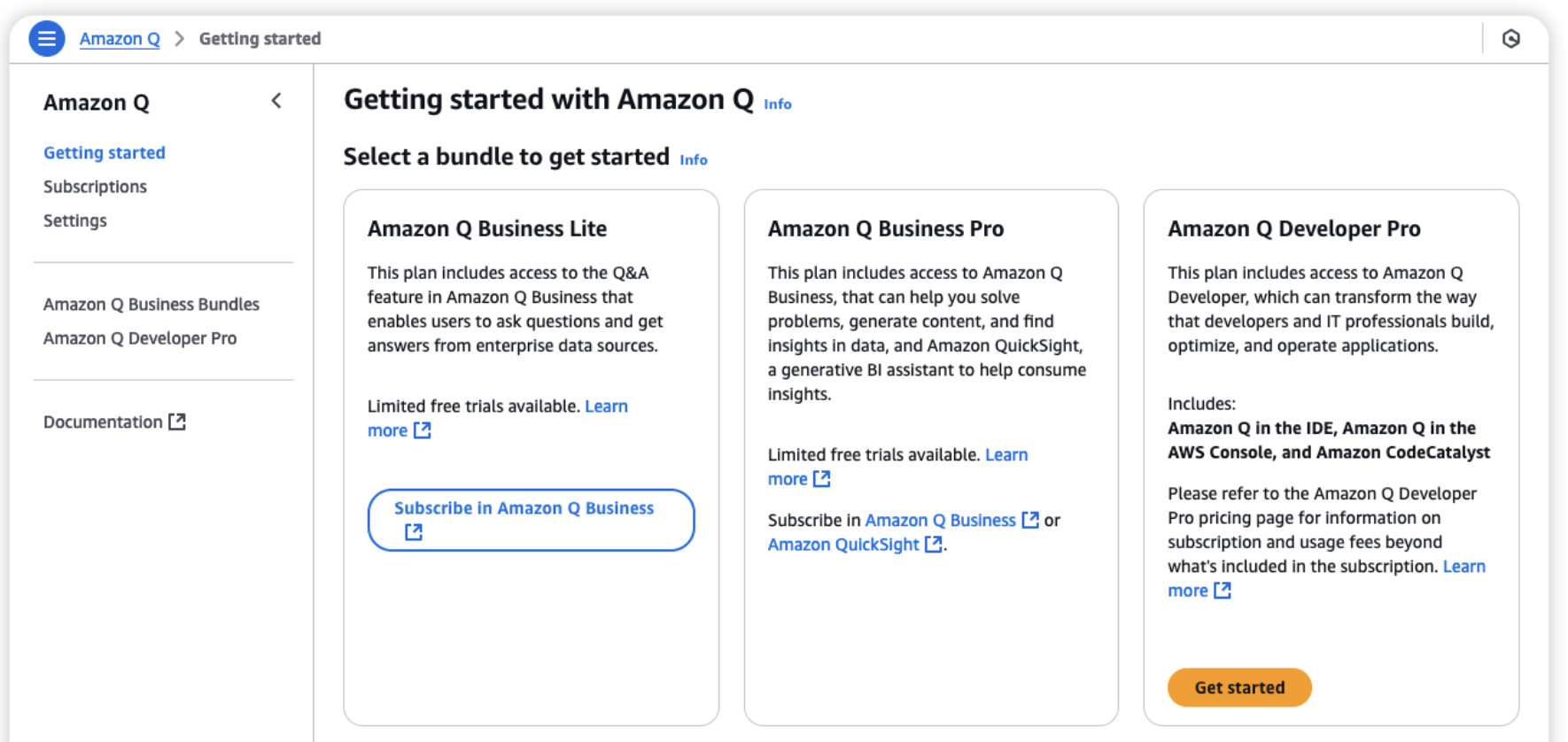Viewport: 1568px width, 742px height.
Task: Click the Get started button for Developer Pro
Action: pos(1238,687)
